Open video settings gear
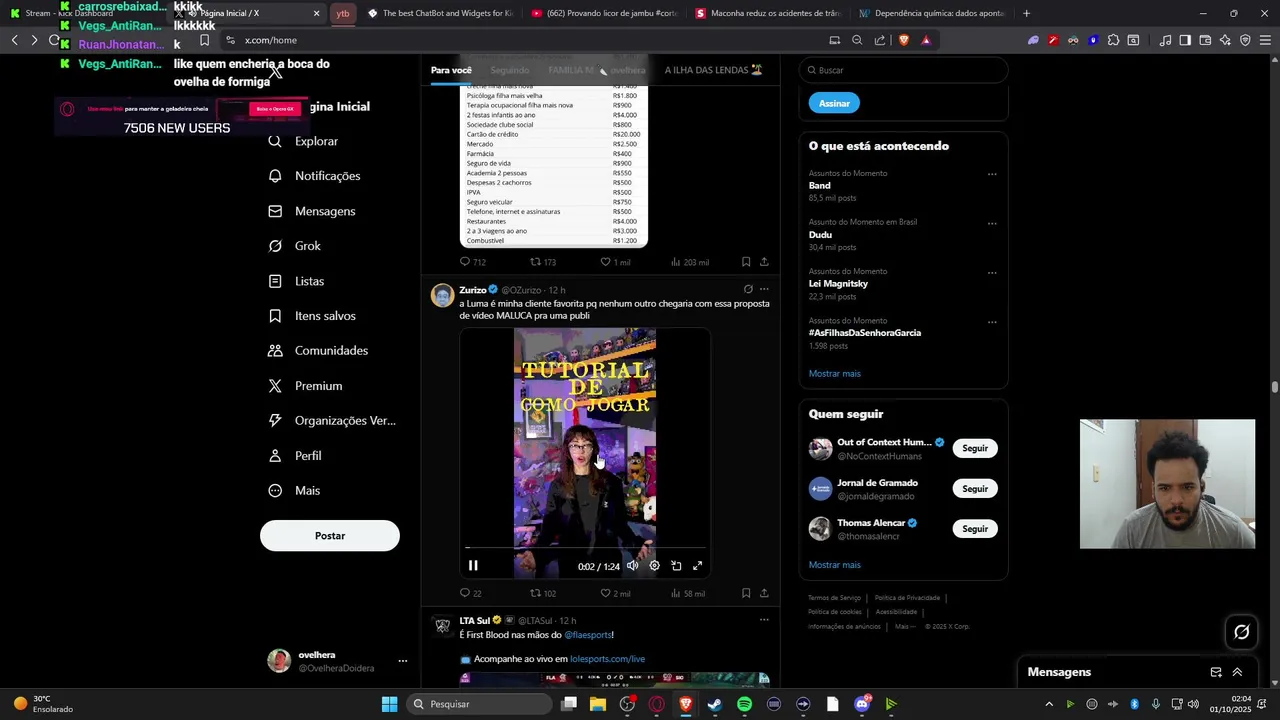Screen dimensions: 1280x720 [654, 566]
